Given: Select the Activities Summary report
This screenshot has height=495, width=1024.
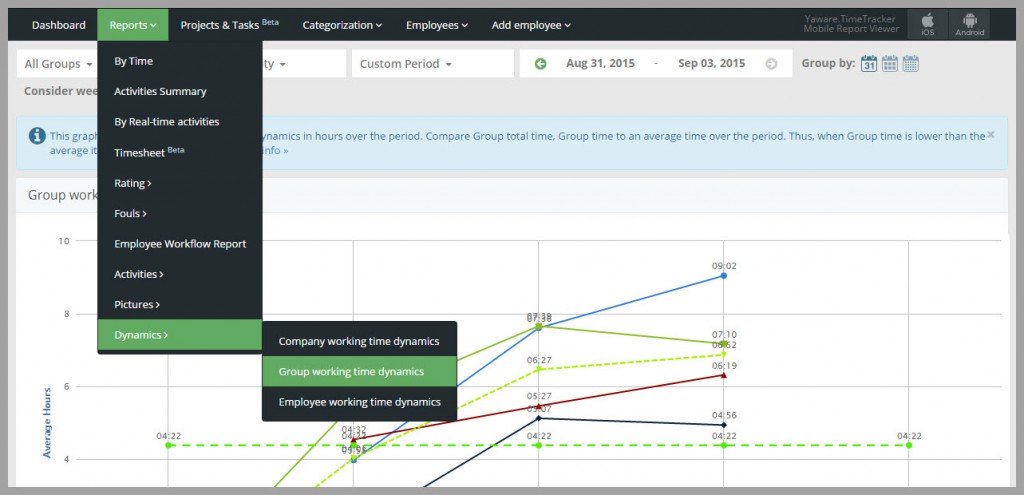Looking at the screenshot, I should click(180, 91).
